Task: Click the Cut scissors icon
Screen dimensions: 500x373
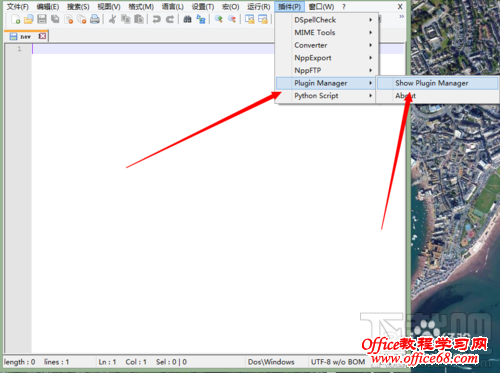Action: (112, 19)
